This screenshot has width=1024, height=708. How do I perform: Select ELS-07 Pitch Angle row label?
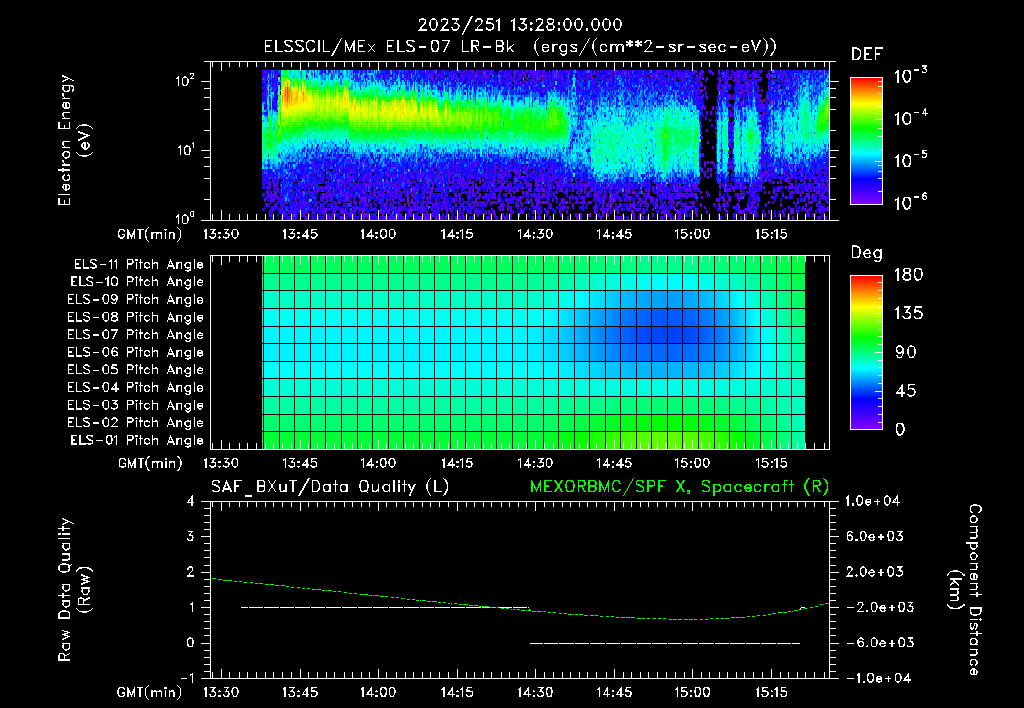point(136,334)
